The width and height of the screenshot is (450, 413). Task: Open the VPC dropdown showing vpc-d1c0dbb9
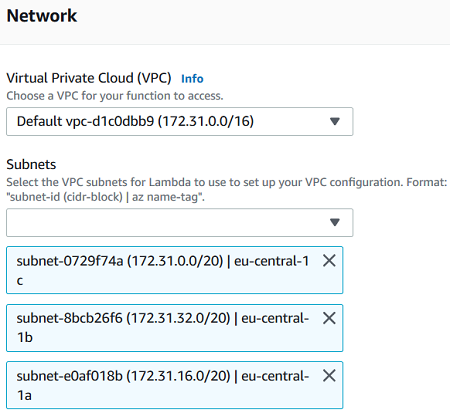click(180, 121)
